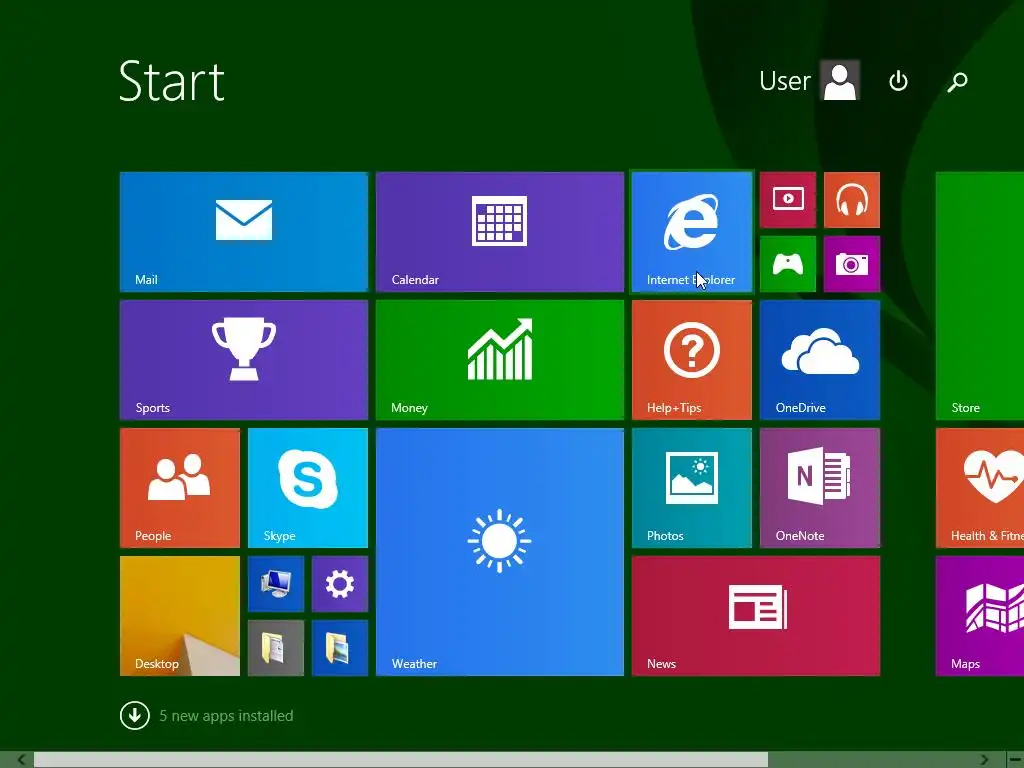This screenshot has width=1024, height=768.
Task: Open the Desktop tile
Action: pyautogui.click(x=180, y=616)
